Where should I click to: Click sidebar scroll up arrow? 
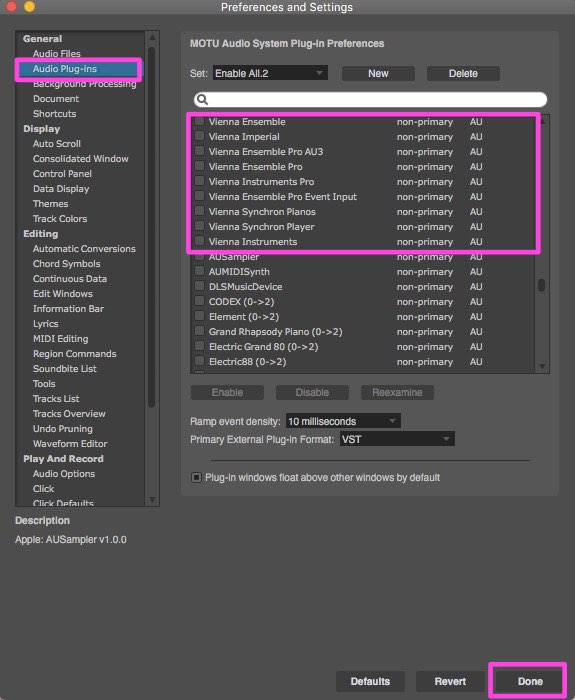tap(152, 37)
